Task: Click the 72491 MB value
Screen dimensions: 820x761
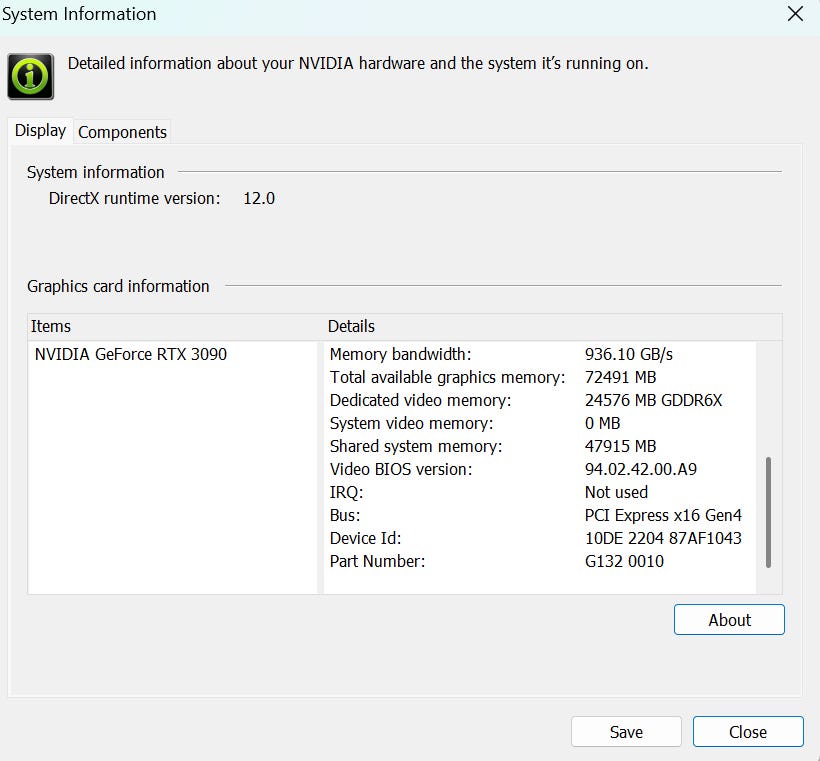Action: (620, 377)
